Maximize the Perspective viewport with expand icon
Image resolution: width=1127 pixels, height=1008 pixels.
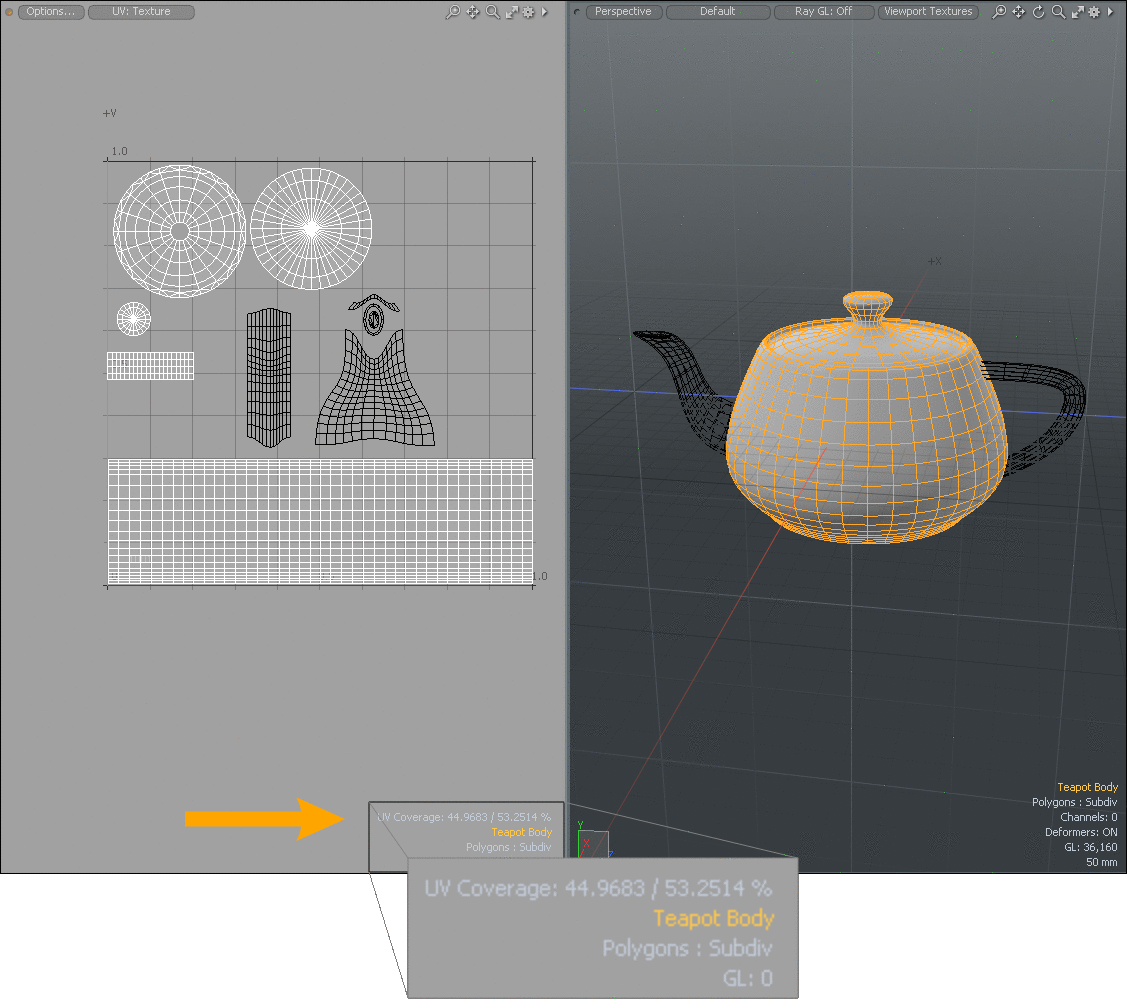tap(1077, 12)
